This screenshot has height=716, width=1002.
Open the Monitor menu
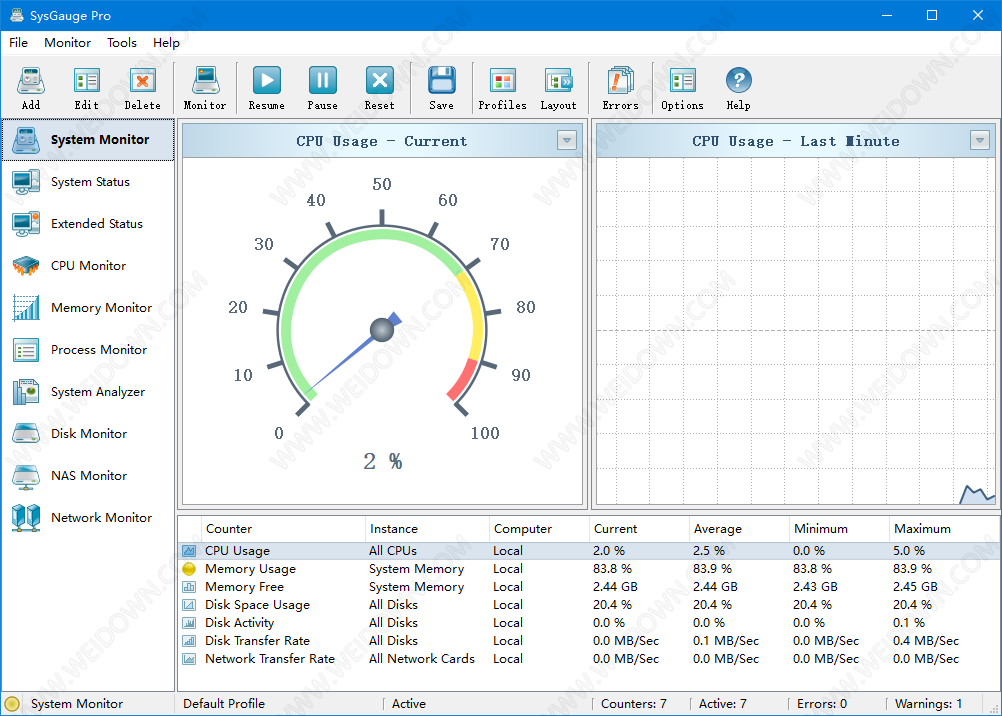[67, 43]
